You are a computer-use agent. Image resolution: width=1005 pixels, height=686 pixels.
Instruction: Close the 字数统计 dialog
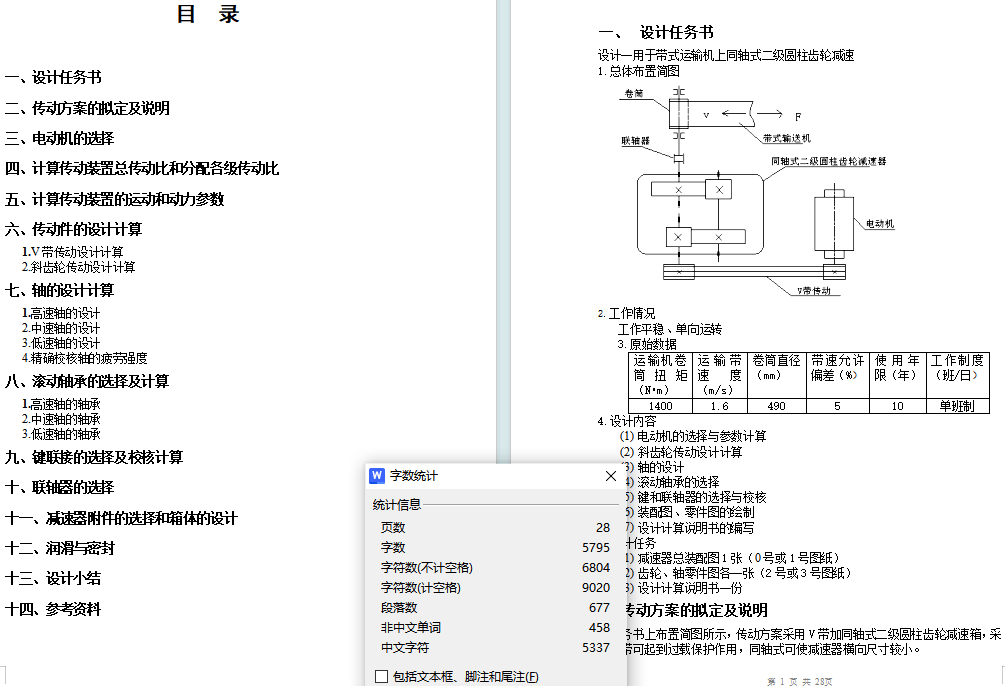(x=611, y=476)
